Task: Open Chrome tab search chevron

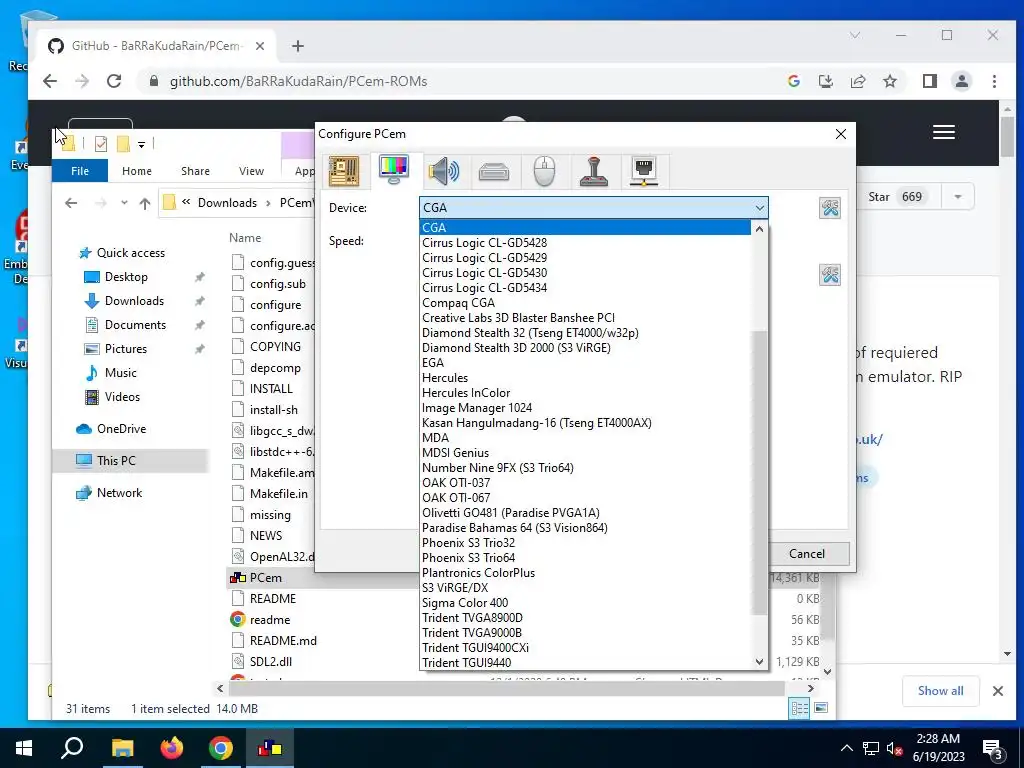Action: 855,35
